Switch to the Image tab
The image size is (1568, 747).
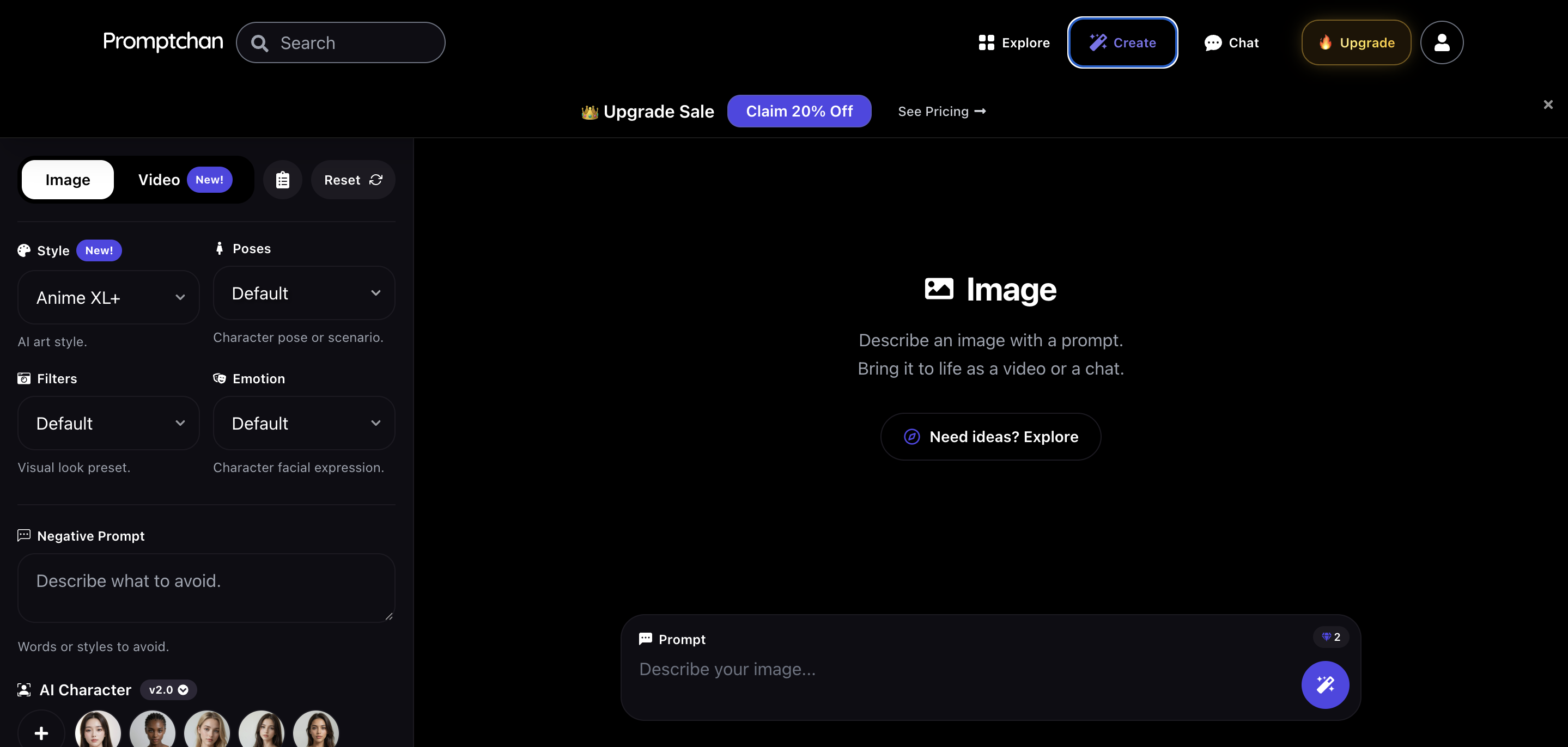coord(68,180)
